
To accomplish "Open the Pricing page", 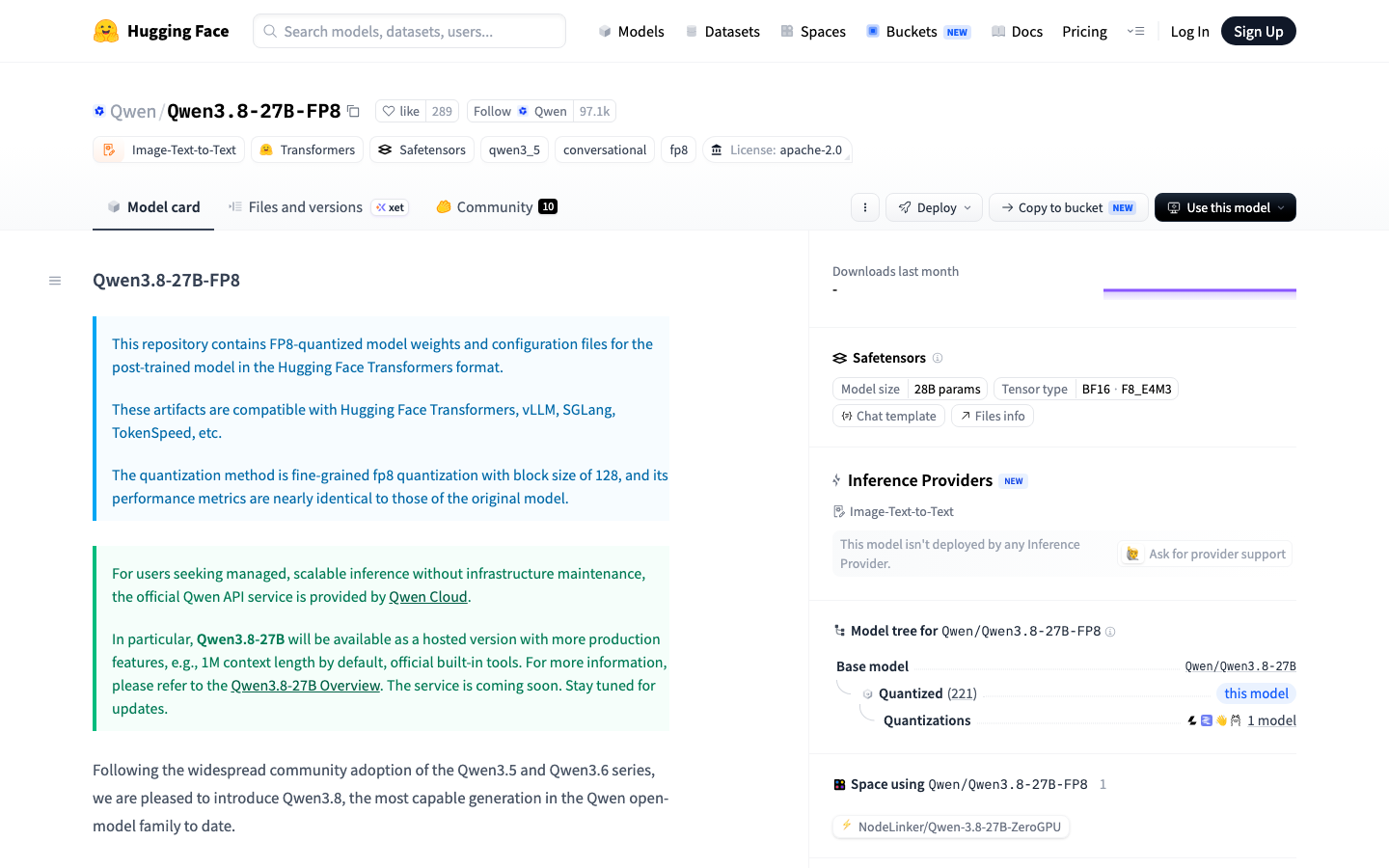I will pos(1084,31).
